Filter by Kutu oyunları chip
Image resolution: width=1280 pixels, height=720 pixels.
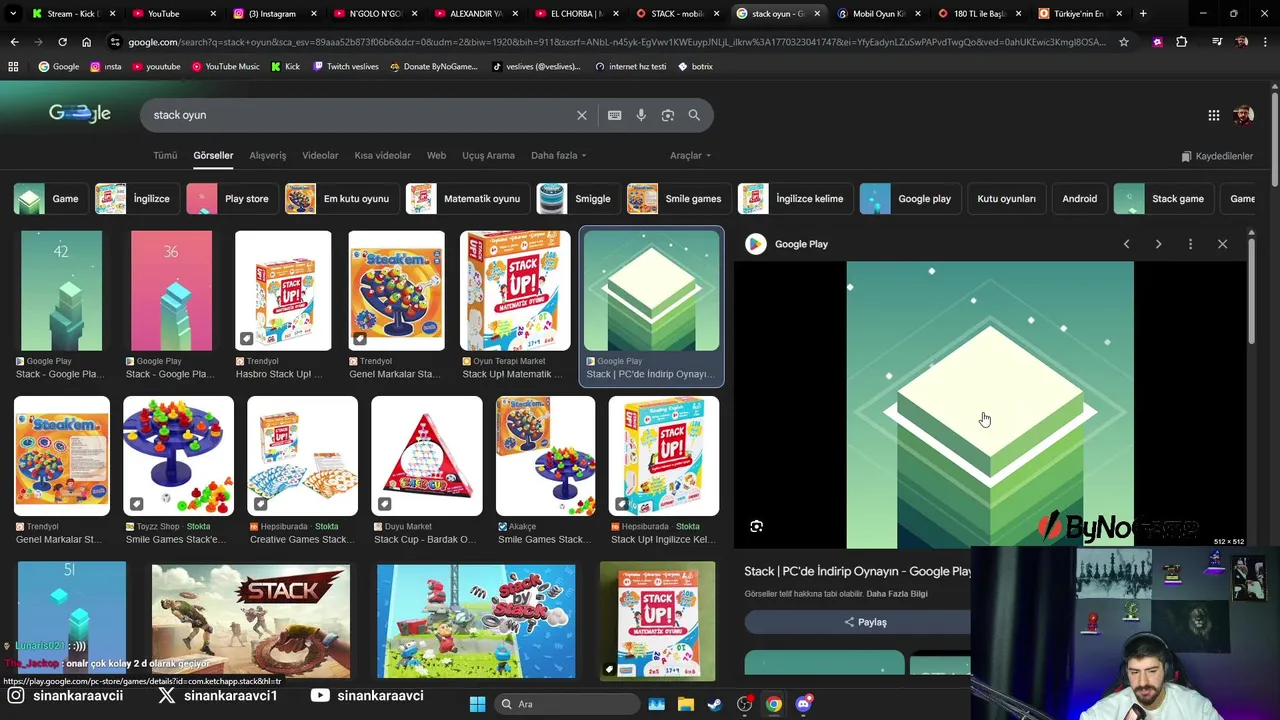pyautogui.click(x=1006, y=199)
